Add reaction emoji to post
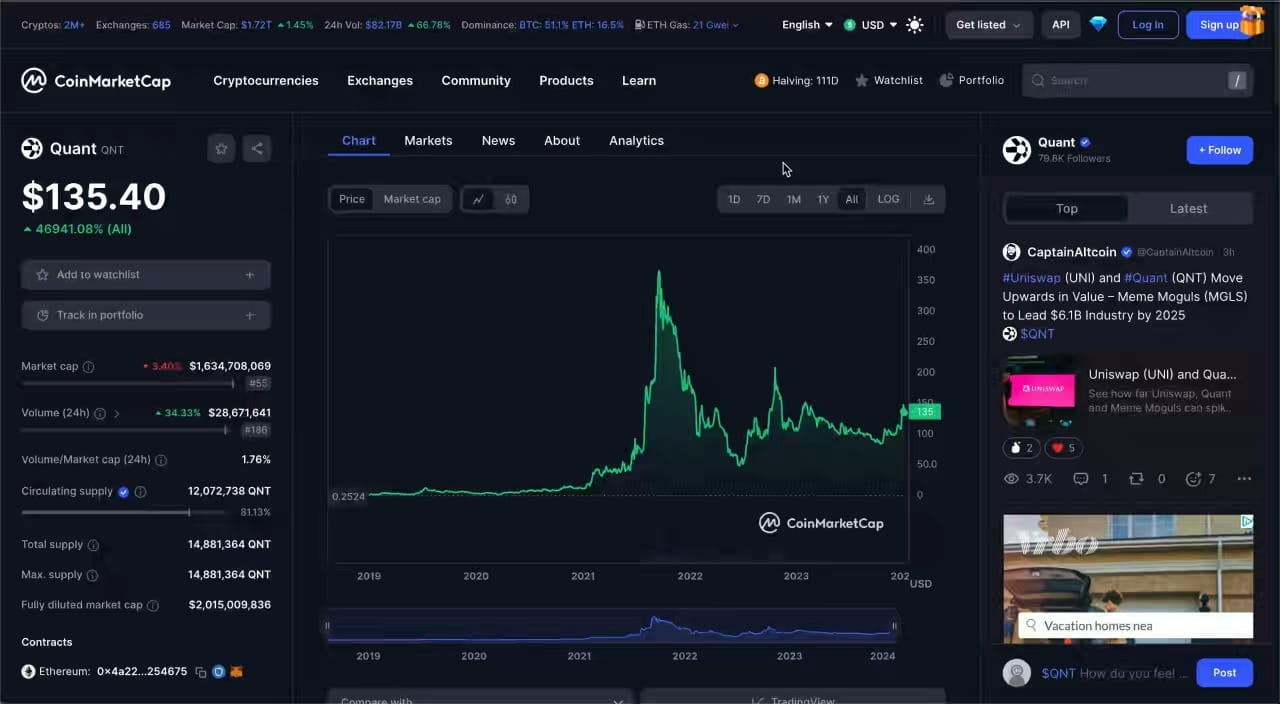Image resolution: width=1280 pixels, height=704 pixels. [x=1193, y=479]
